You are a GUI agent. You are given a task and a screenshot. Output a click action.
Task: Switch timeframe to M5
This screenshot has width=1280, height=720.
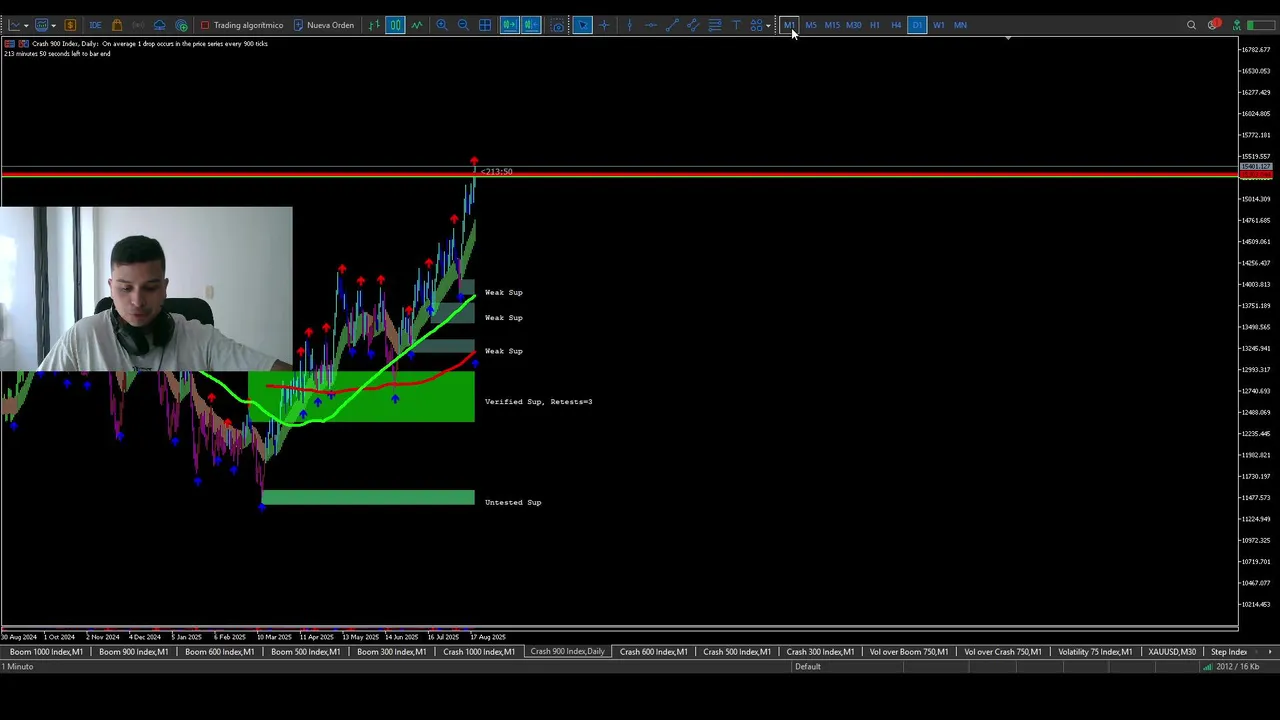click(811, 25)
